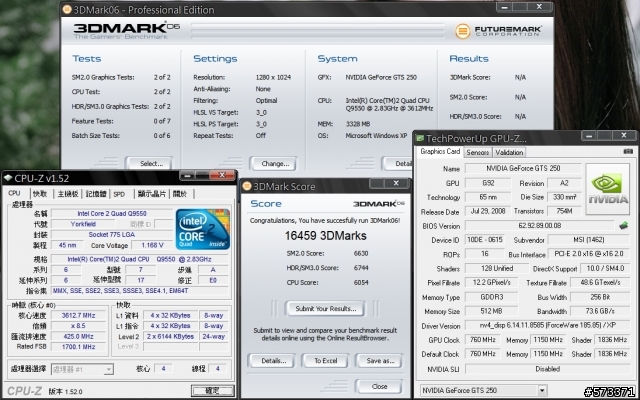This screenshot has height=400, width=640.
Task: Click the Level 2 cache 2 x 6144 KBytes field
Action: [171, 336]
